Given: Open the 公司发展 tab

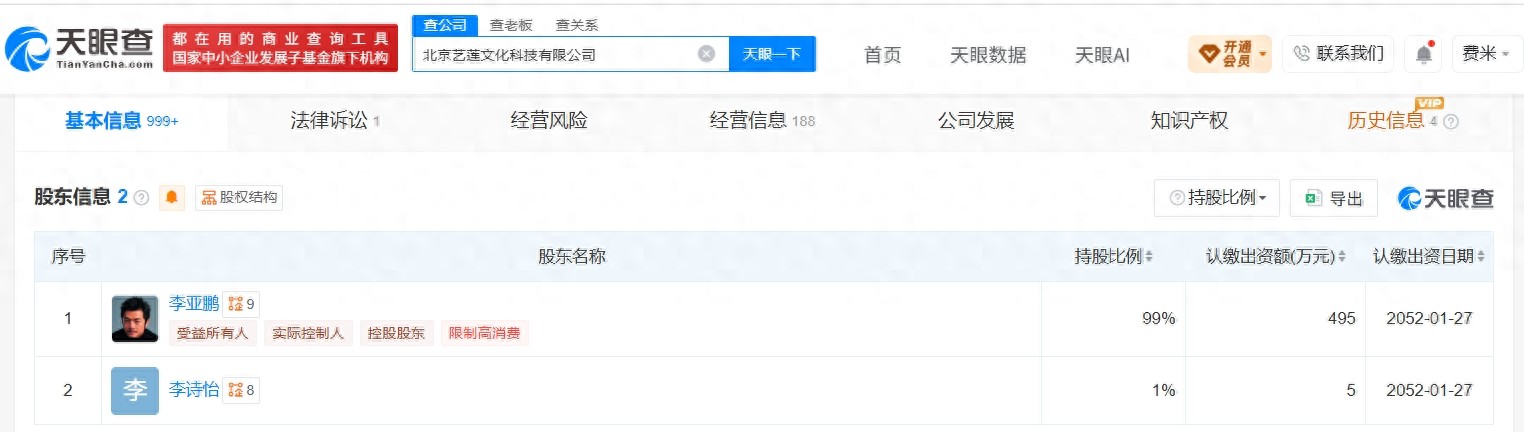Looking at the screenshot, I should [x=976, y=121].
